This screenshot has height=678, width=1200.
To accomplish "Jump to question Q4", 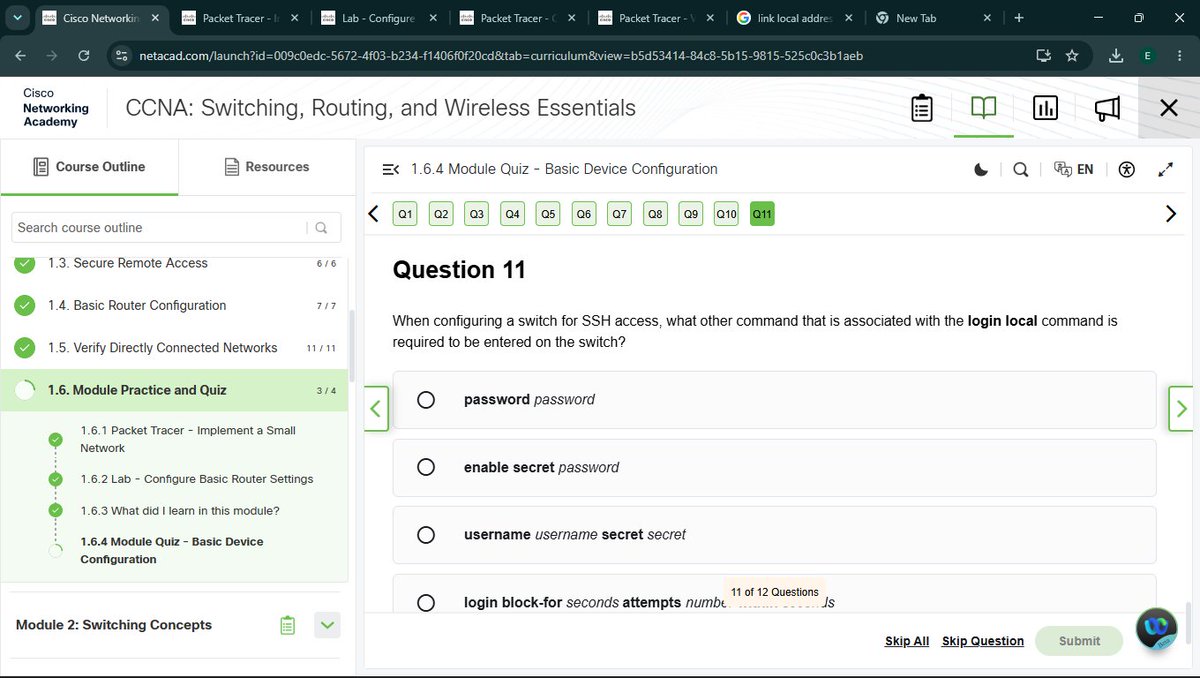I will coord(513,214).
